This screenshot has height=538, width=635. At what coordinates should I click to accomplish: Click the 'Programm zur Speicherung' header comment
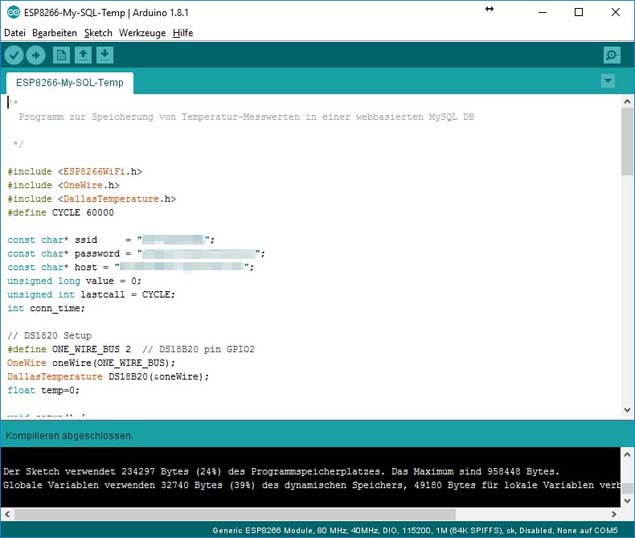tap(246, 117)
